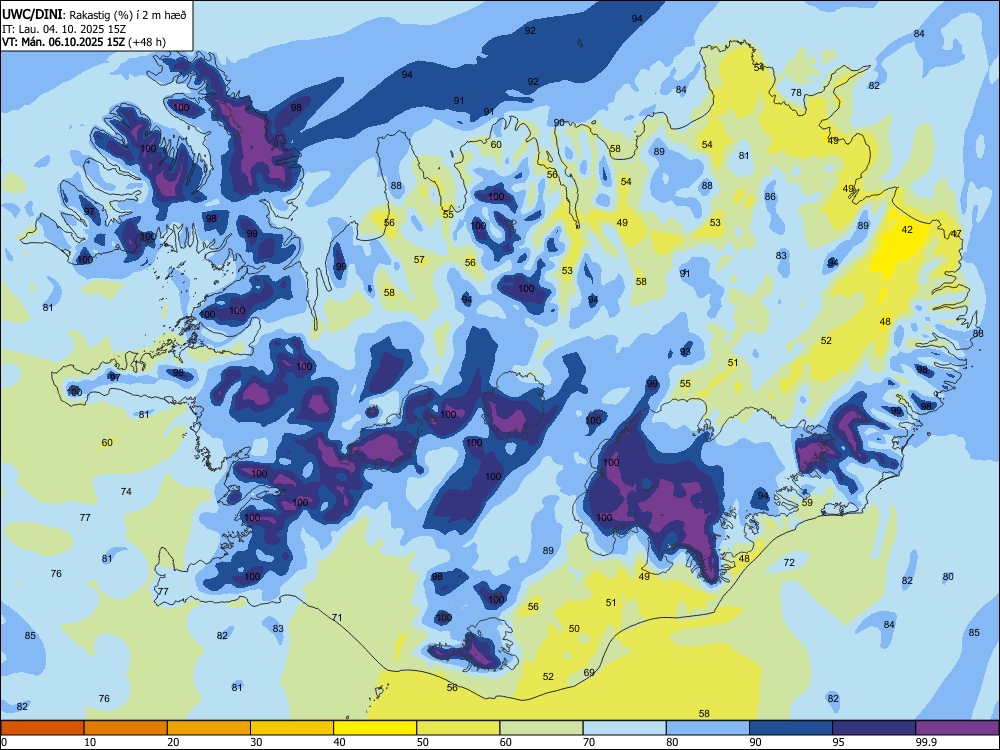Click the "10" legend tick label
The image size is (1000, 750).
pos(90,742)
